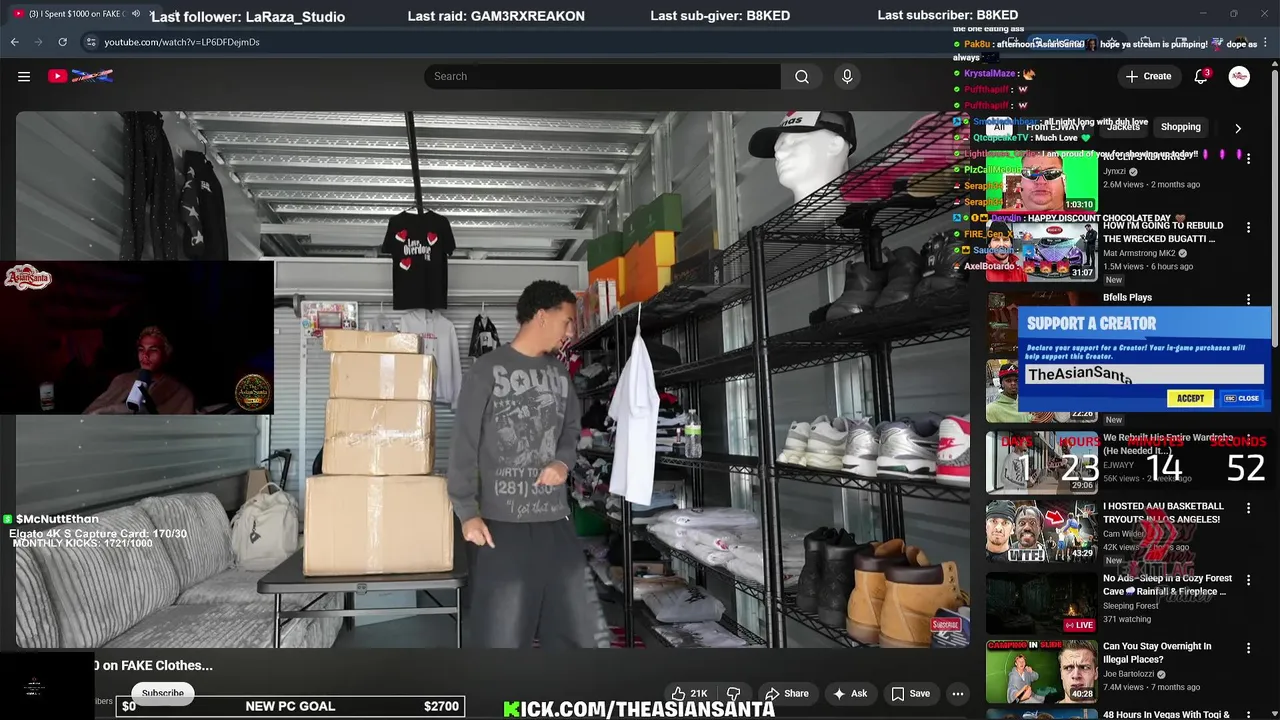Open options for Wrecked Bugatti video
The image size is (1280, 720).
point(1248,228)
